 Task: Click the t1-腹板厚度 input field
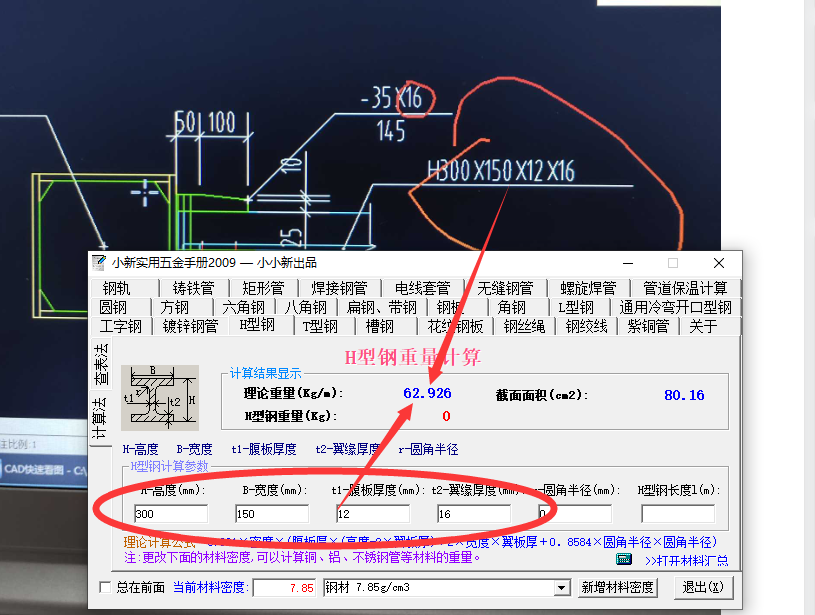[373, 514]
